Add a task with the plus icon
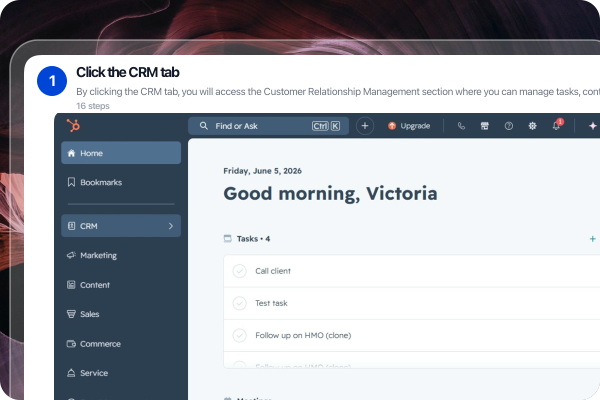 (592, 239)
